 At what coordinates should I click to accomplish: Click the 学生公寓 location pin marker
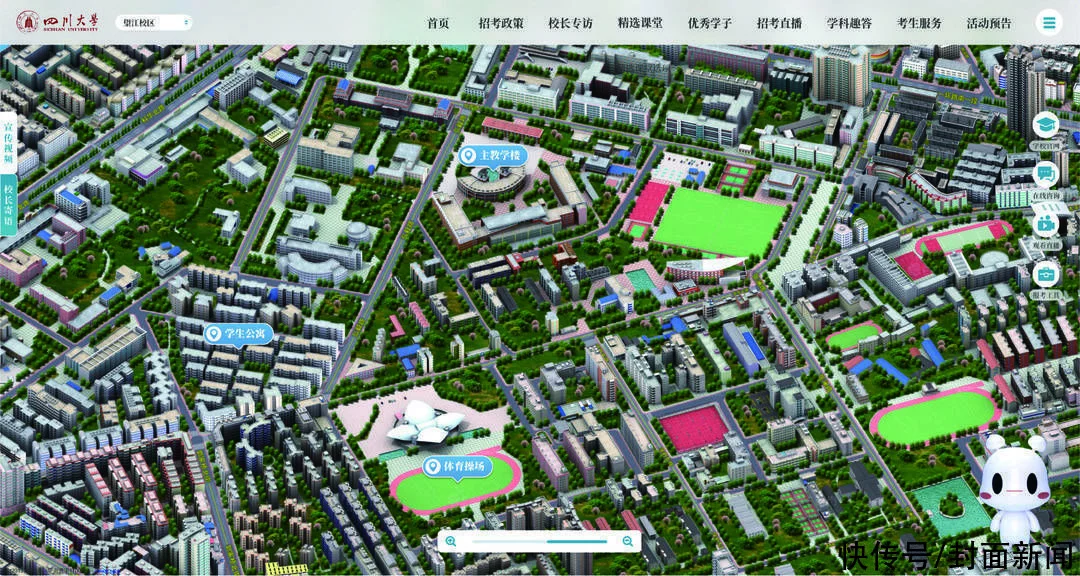point(239,336)
